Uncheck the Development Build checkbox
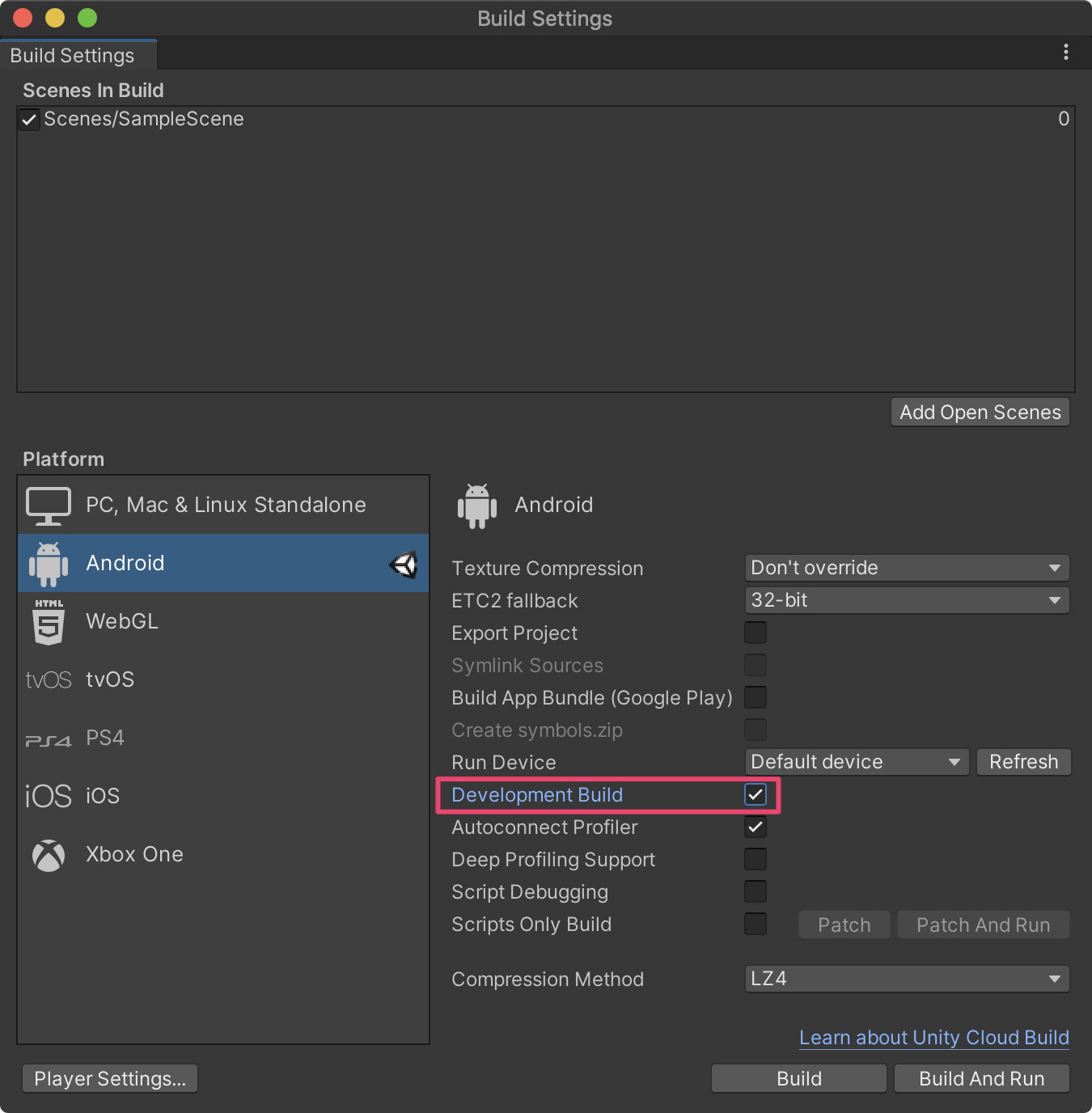 click(x=756, y=795)
